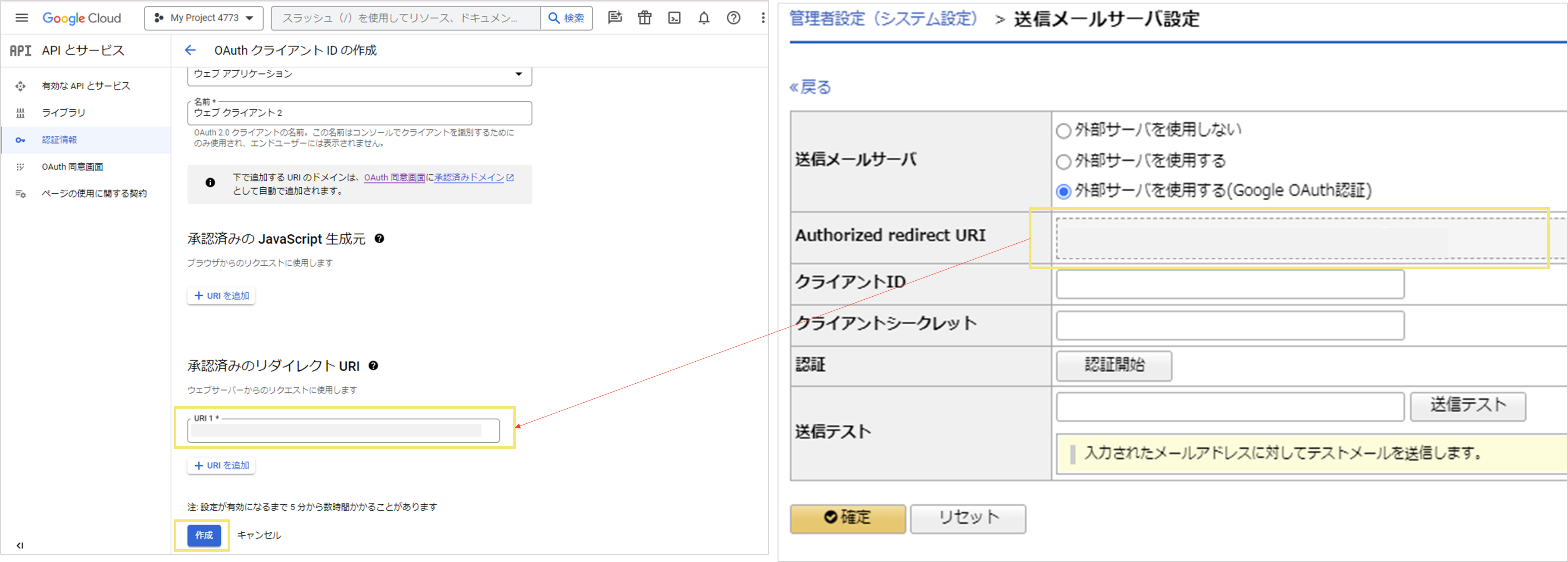Open the three-dot overflow menu
Screen dimensions: 1568x562
pos(763,18)
